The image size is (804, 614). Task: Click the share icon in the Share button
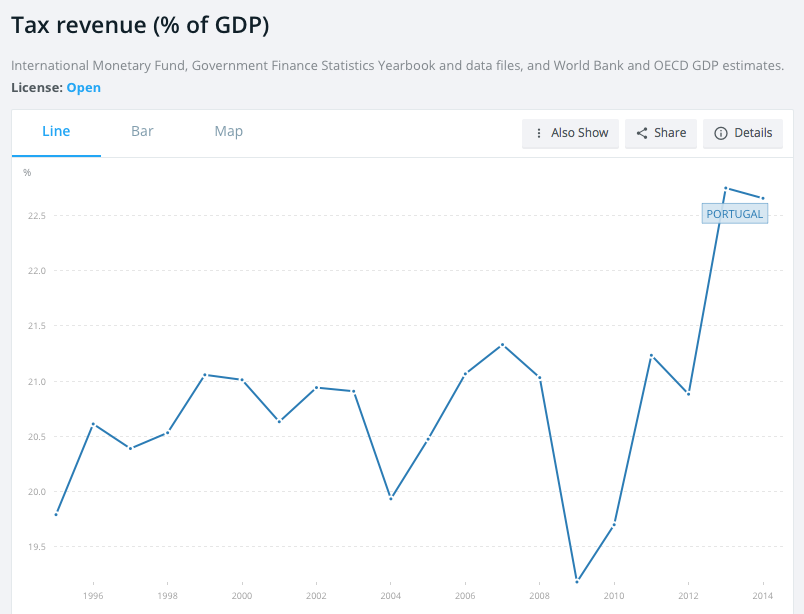pos(642,133)
